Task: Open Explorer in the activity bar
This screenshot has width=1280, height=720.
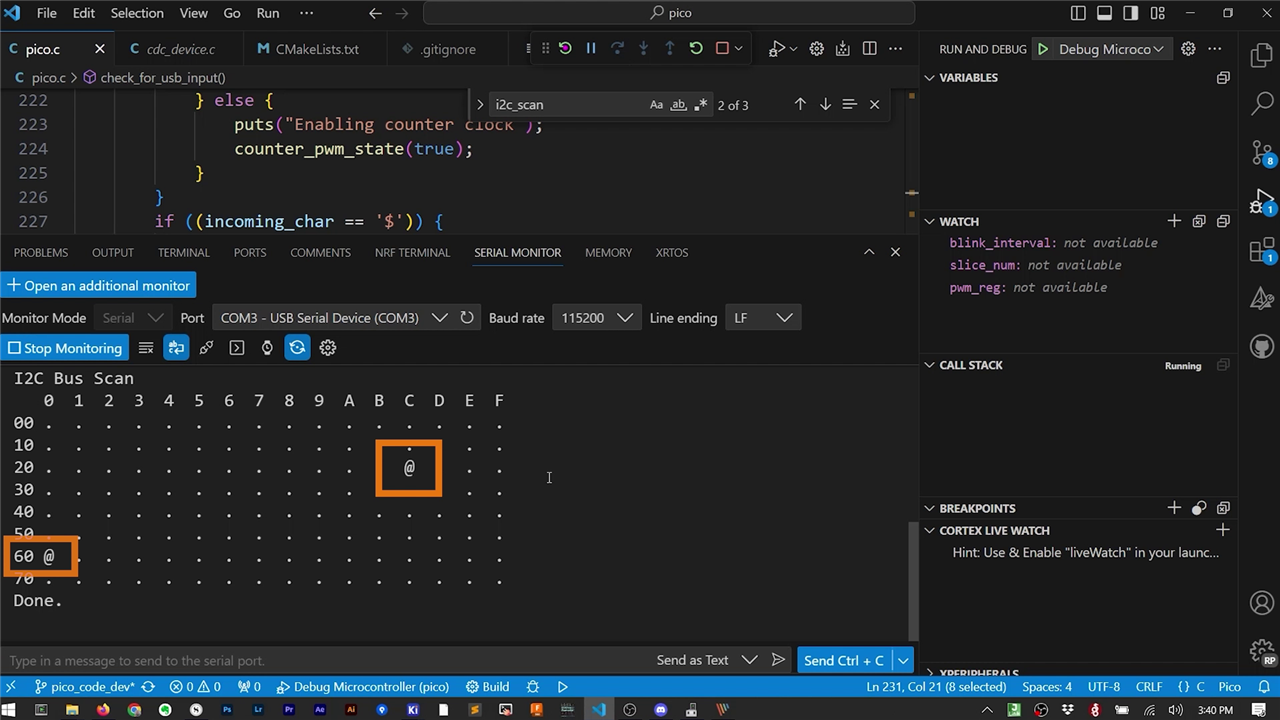Action: (1262, 54)
